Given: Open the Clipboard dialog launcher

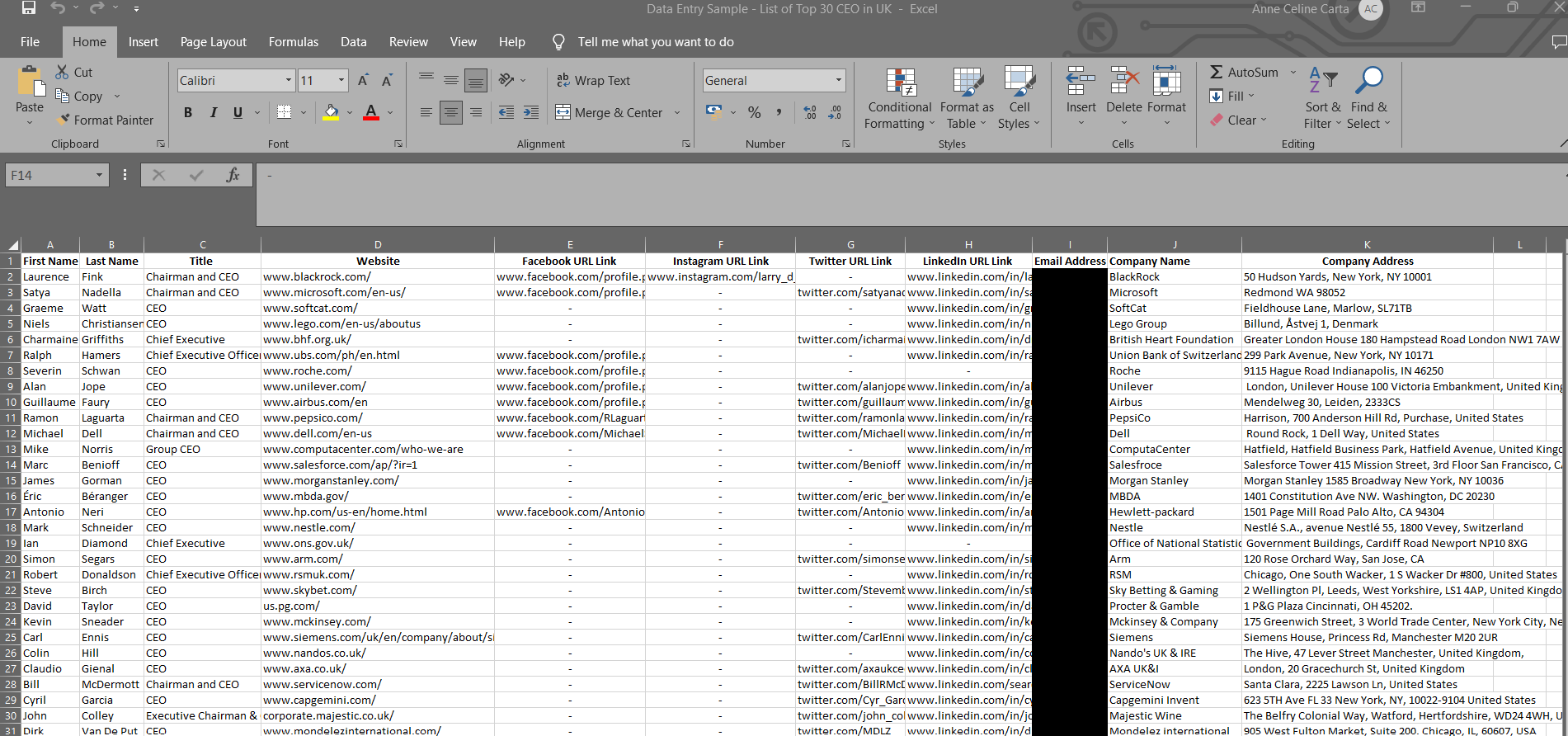Looking at the screenshot, I should click(161, 144).
